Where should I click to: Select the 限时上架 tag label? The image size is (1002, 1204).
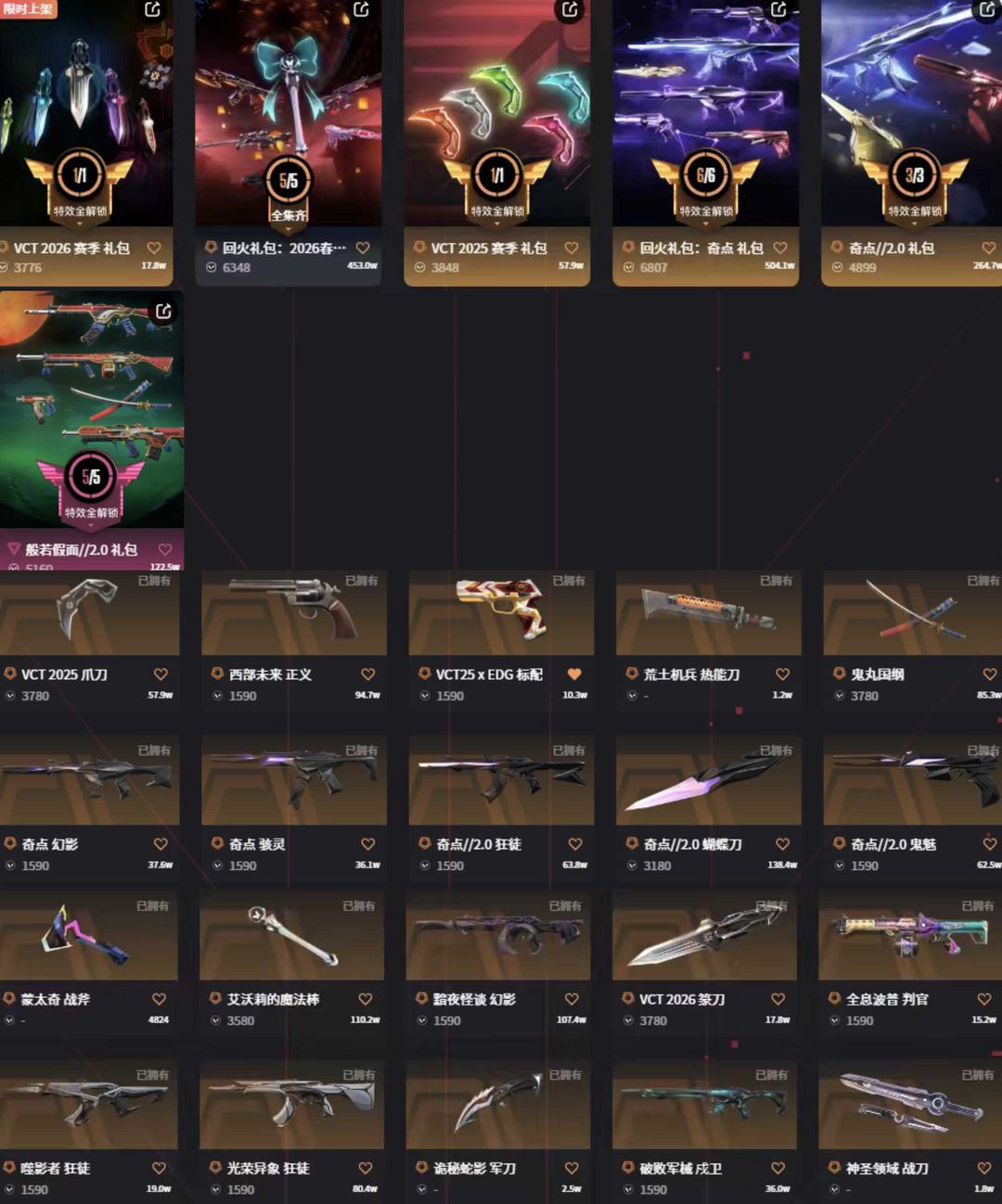click(x=27, y=8)
